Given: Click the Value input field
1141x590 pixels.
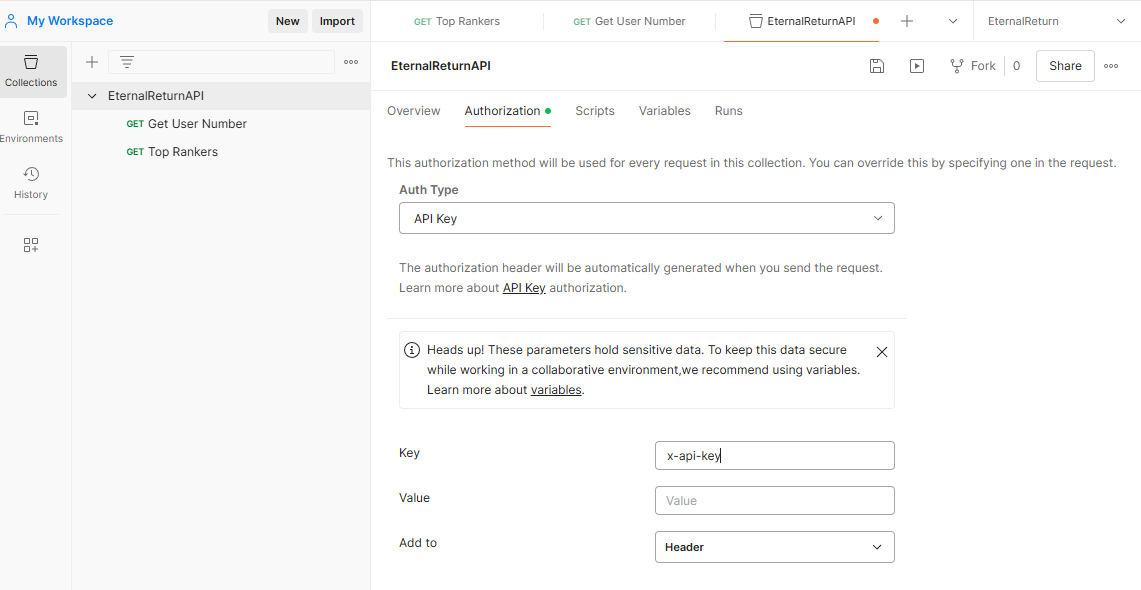Looking at the screenshot, I should tap(774, 500).
